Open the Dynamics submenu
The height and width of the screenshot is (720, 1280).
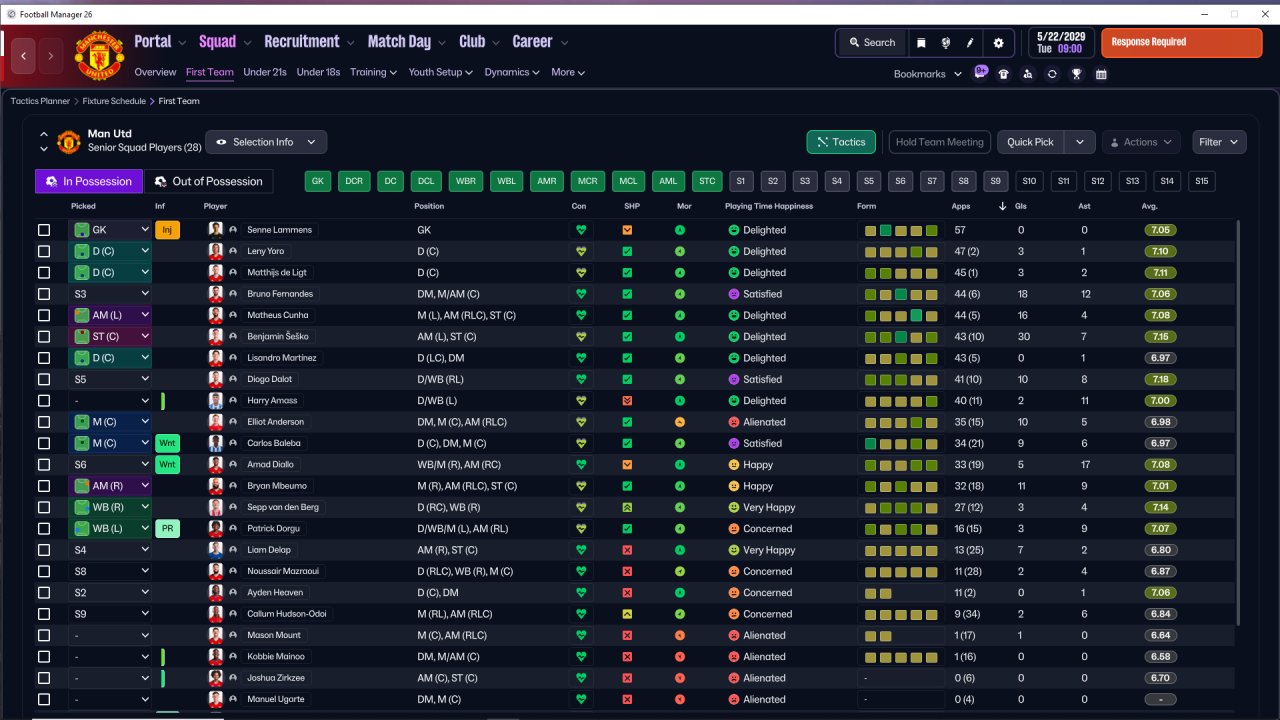pos(512,72)
